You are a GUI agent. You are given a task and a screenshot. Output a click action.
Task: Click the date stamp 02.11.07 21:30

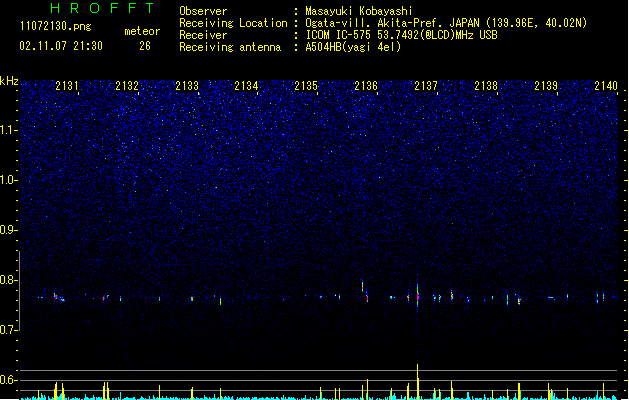pos(61,46)
